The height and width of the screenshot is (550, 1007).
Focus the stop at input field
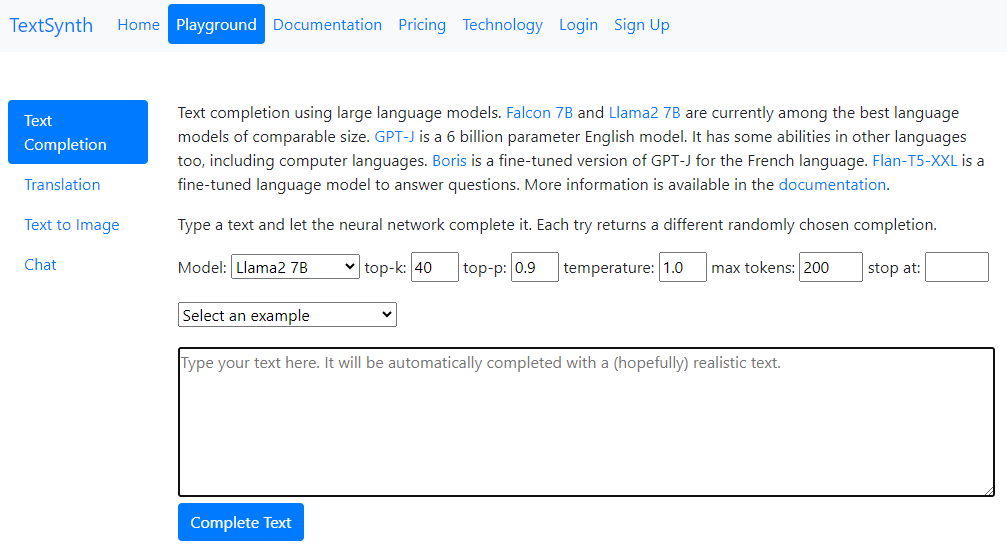point(956,267)
